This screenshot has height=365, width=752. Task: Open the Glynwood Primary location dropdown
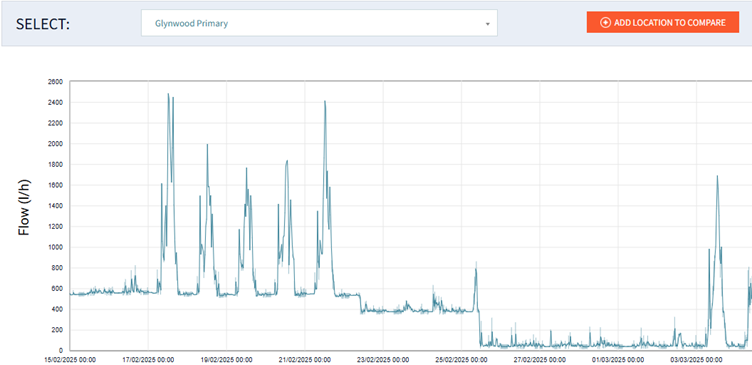tap(319, 23)
